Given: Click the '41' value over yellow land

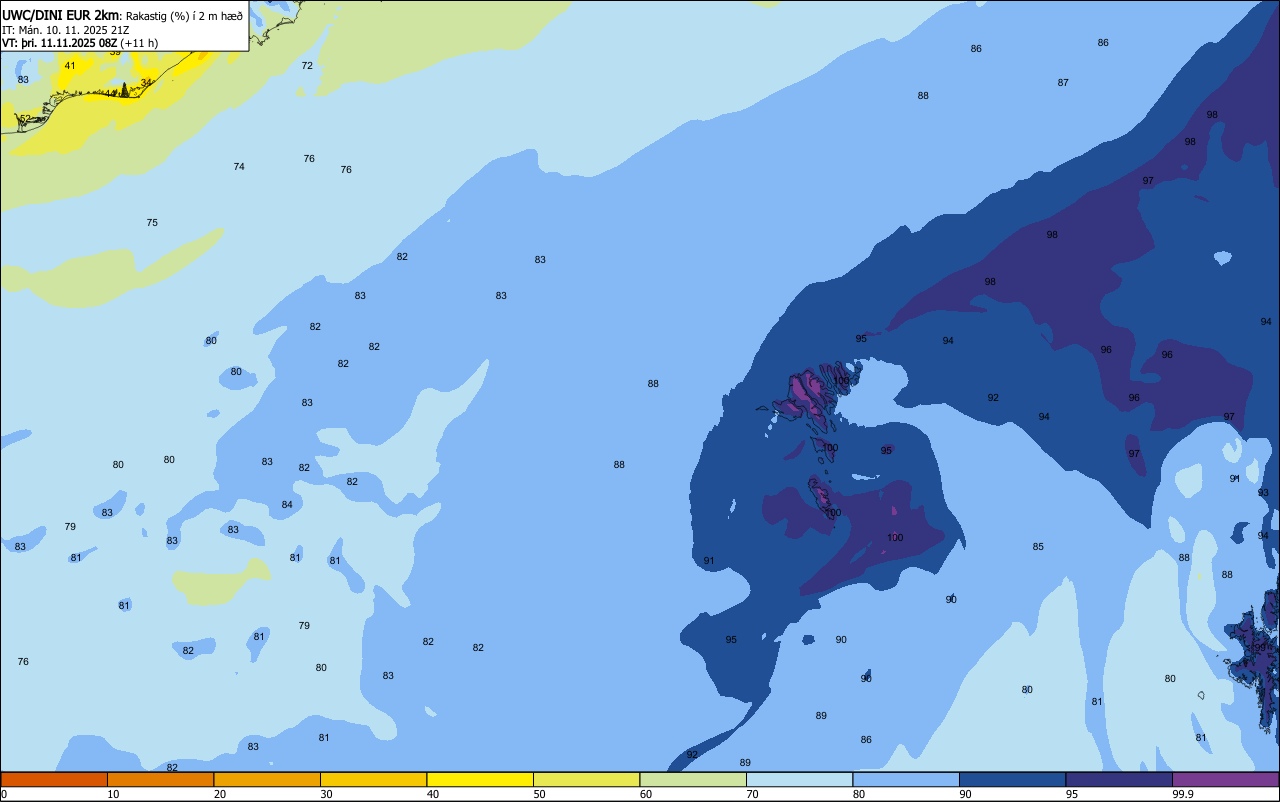Looking at the screenshot, I should (x=69, y=66).
